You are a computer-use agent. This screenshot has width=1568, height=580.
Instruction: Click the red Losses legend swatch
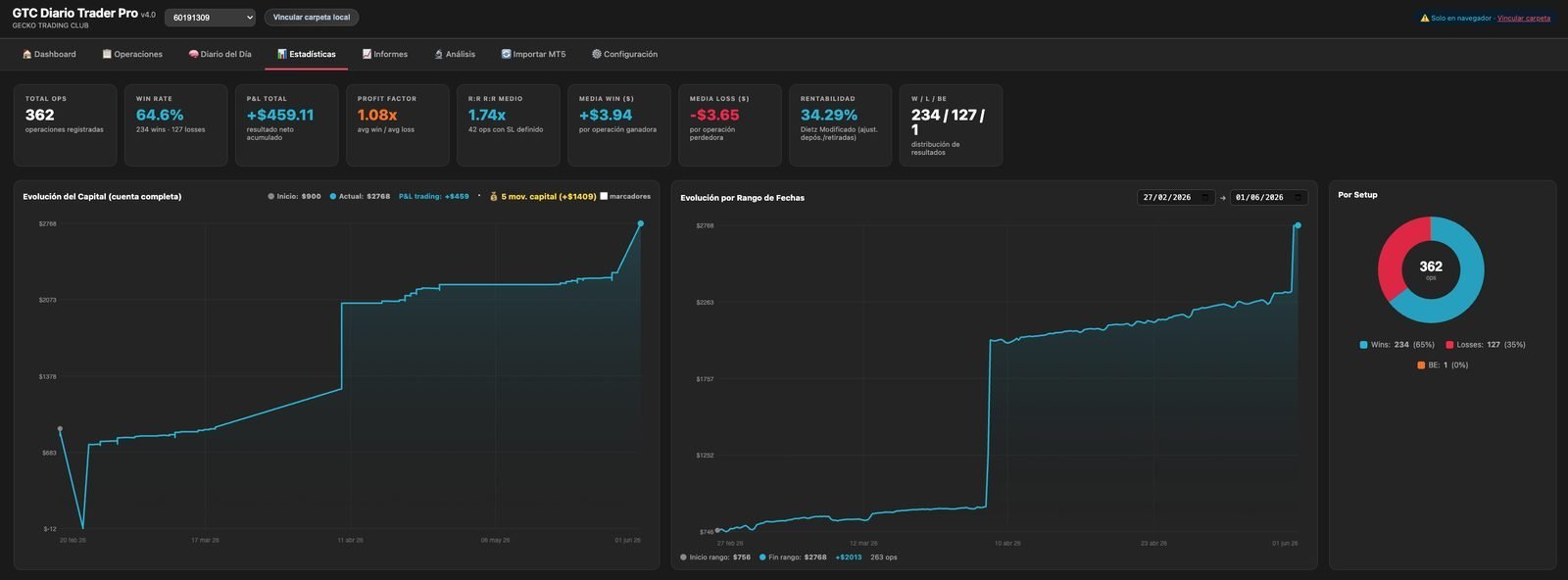click(x=1449, y=345)
